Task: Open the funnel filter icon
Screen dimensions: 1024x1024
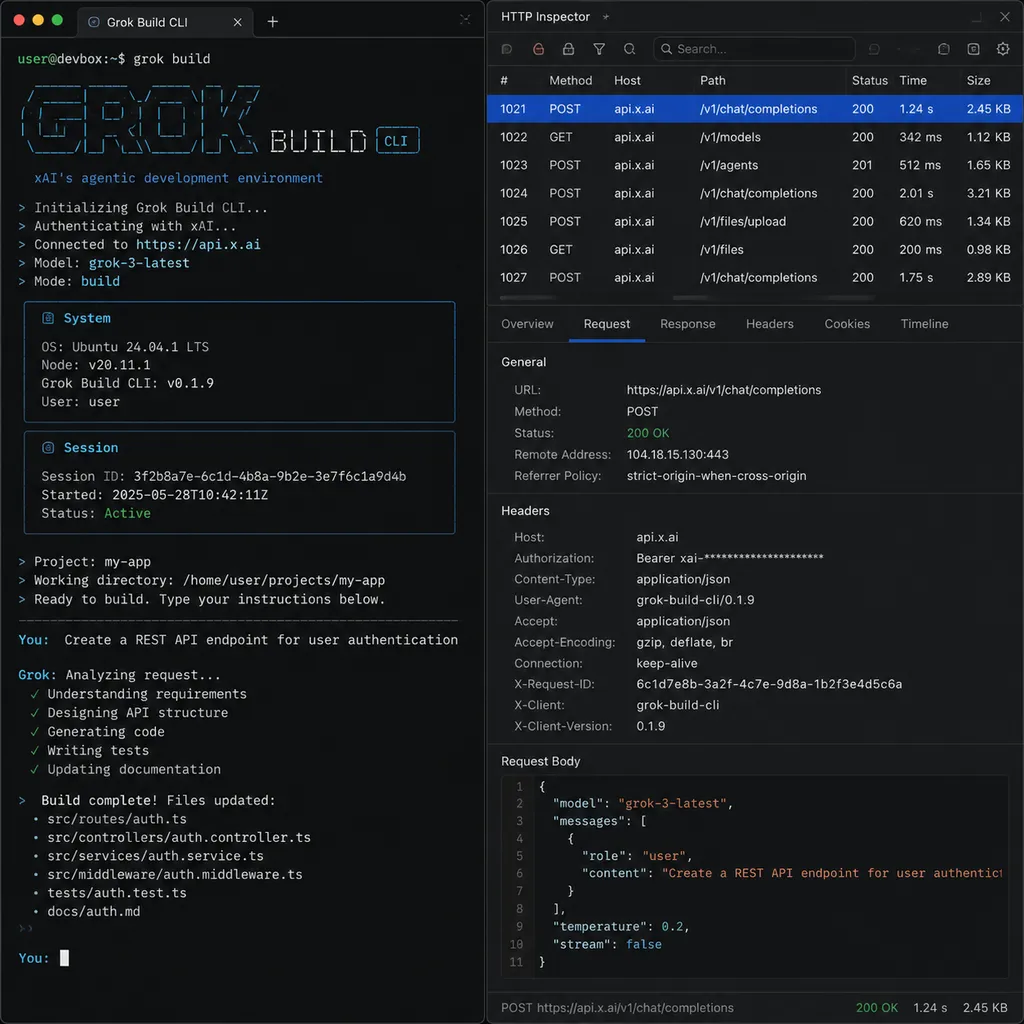Action: [x=599, y=49]
